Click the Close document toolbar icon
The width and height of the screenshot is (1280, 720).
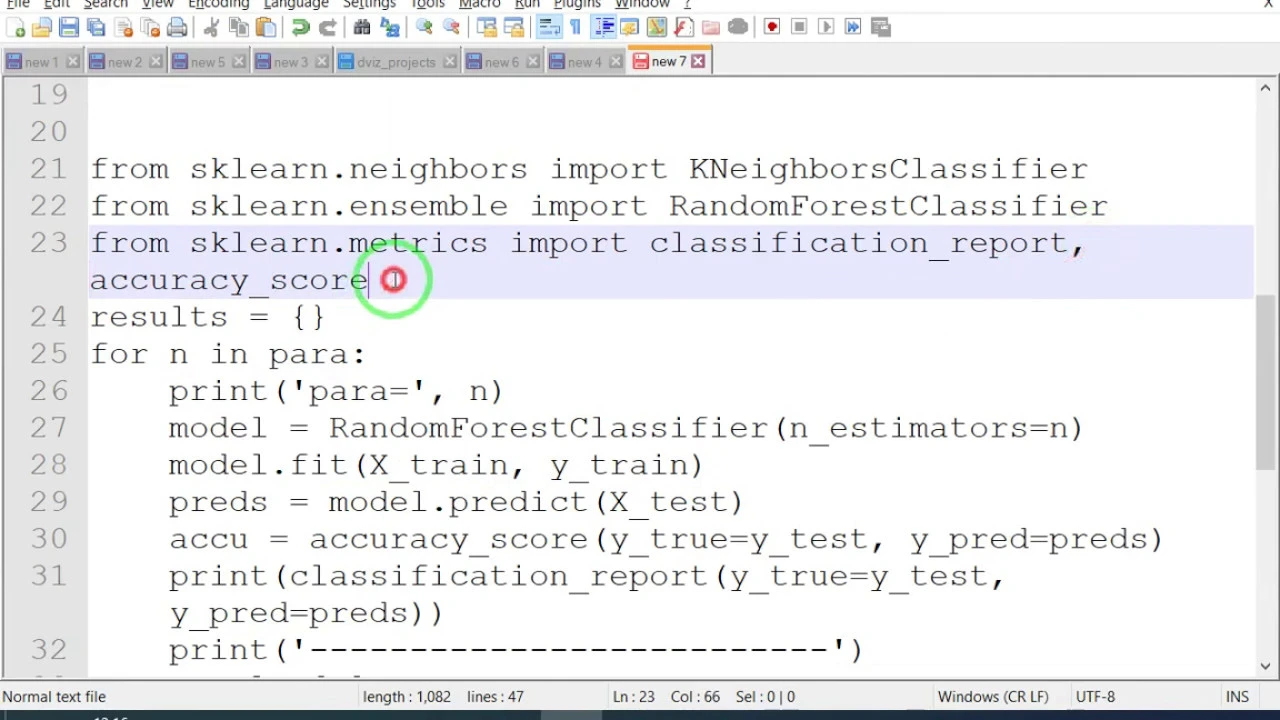point(123,27)
